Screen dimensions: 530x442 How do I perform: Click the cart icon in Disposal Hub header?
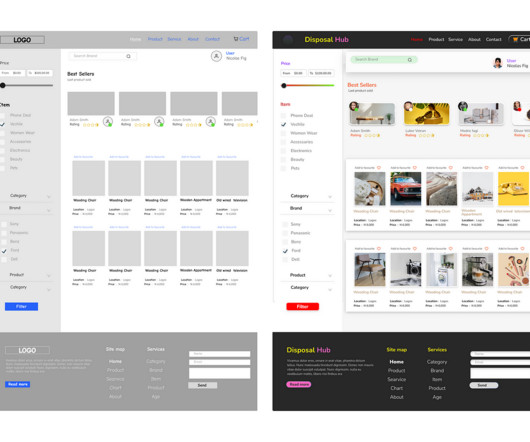coord(515,40)
